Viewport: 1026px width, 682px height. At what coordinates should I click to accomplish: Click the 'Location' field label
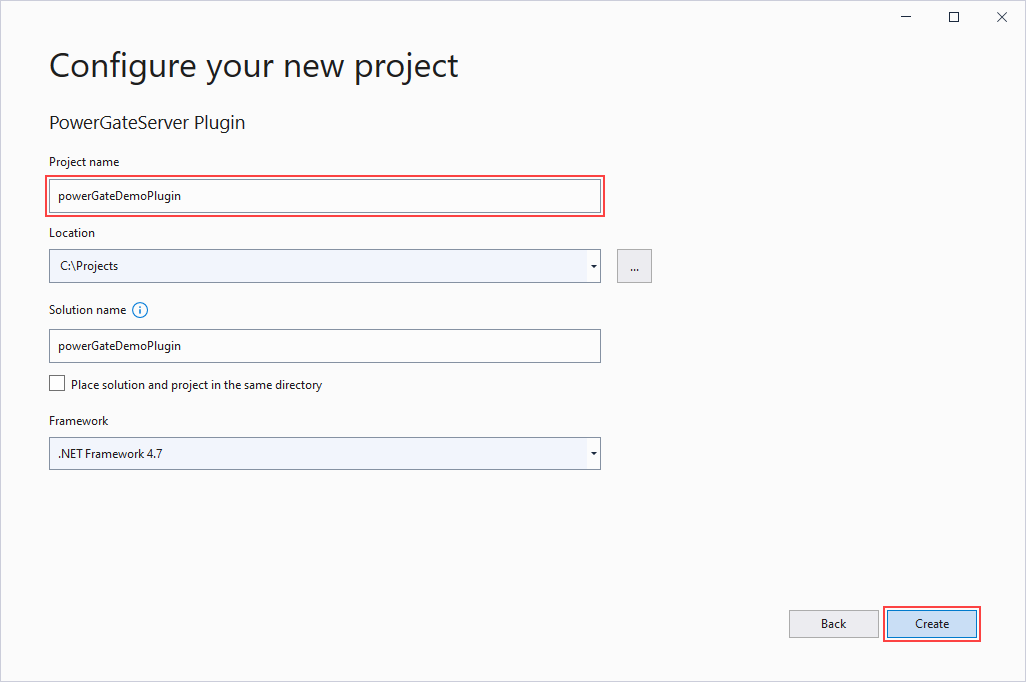[x=72, y=233]
